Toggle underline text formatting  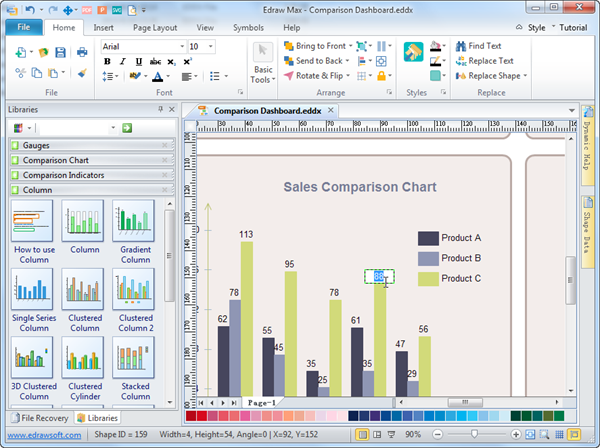(140, 61)
